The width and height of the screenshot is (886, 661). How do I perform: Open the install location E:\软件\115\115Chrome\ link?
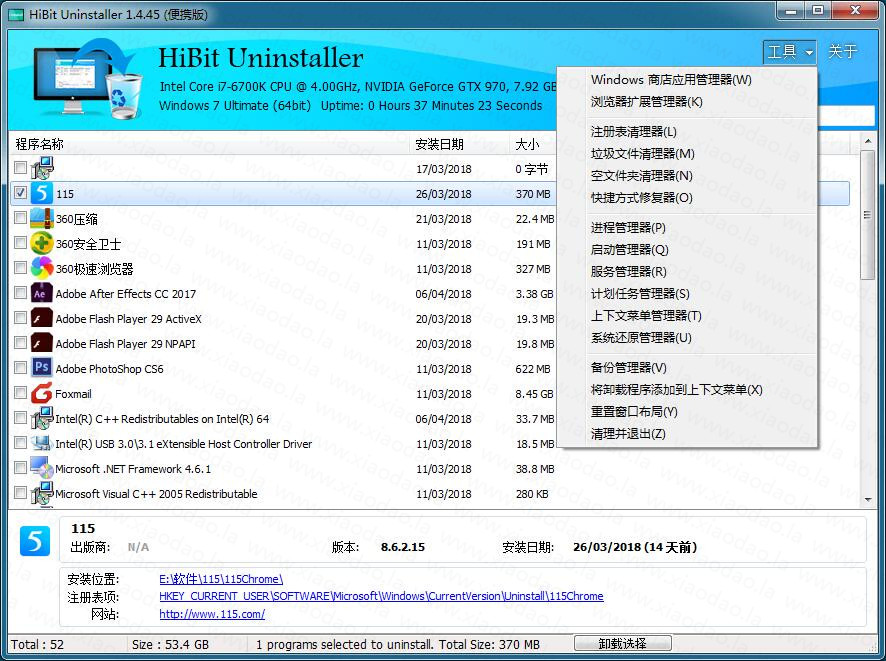coord(221,579)
